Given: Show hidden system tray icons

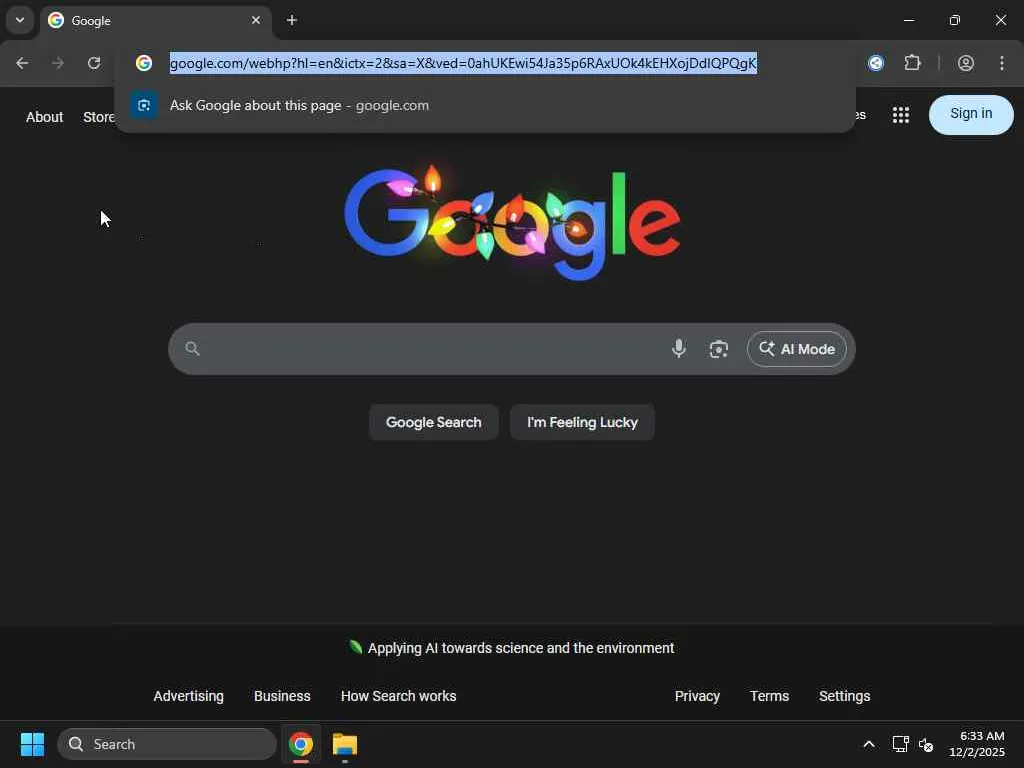Looking at the screenshot, I should coord(869,744).
